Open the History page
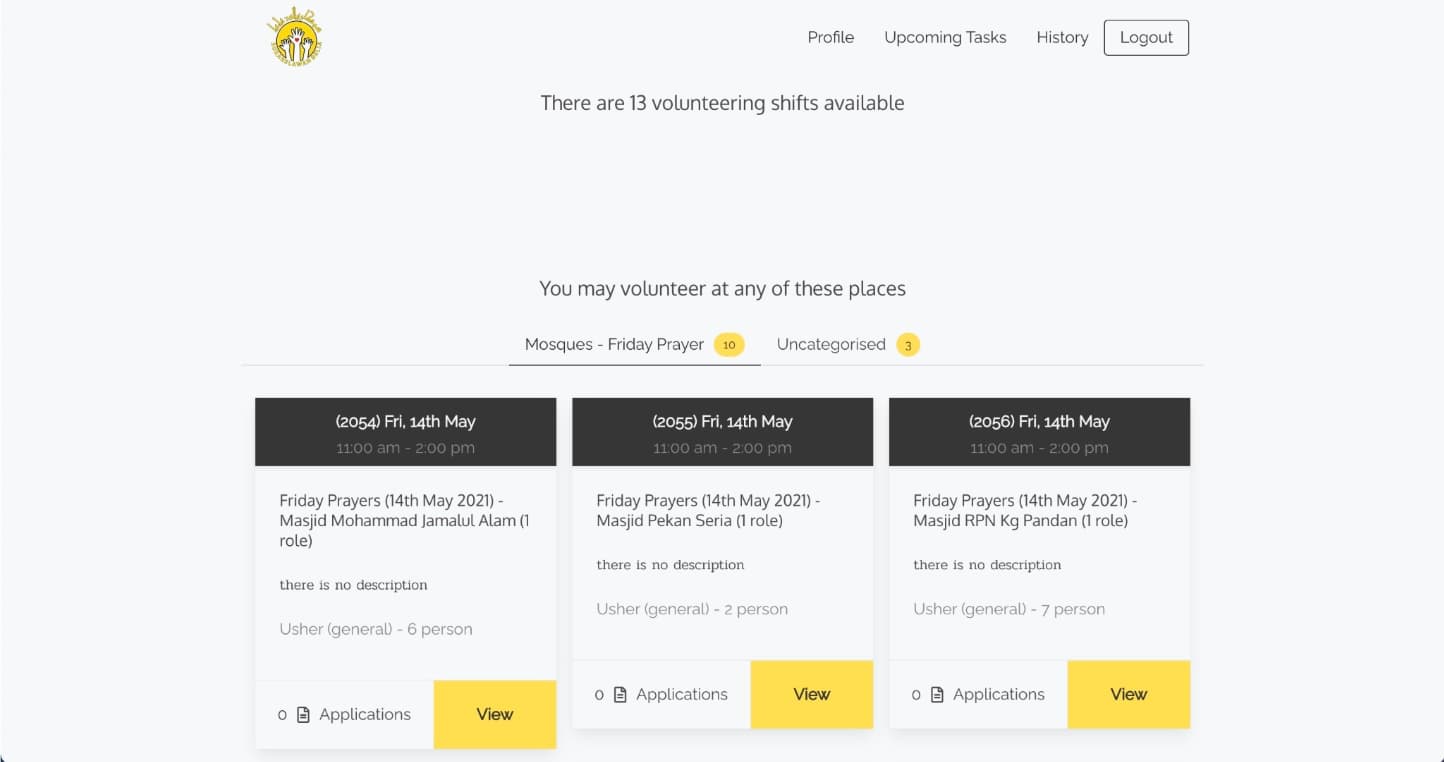Screen dimensions: 1444x762 [1062, 38]
